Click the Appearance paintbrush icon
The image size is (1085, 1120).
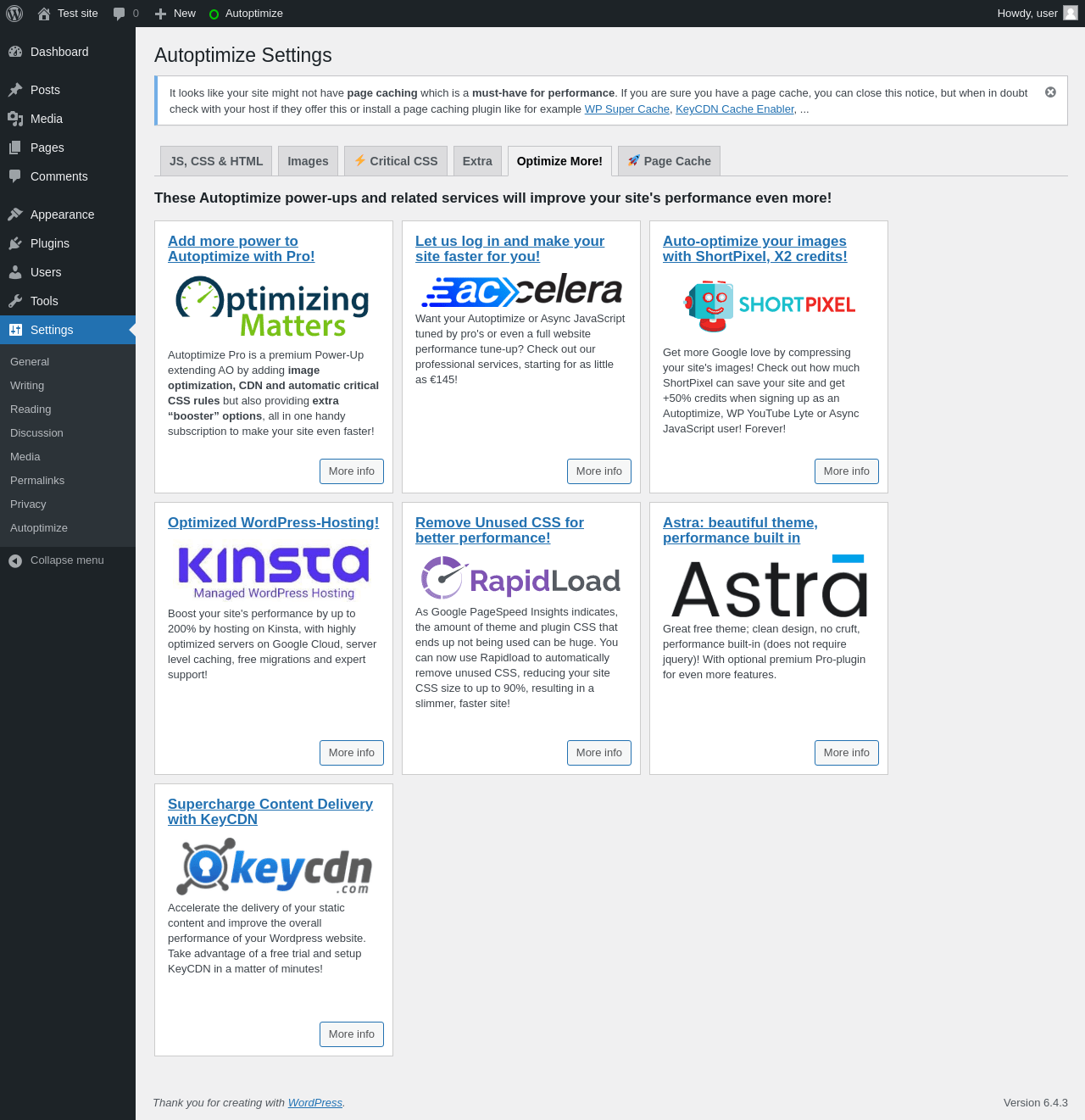tap(15, 215)
